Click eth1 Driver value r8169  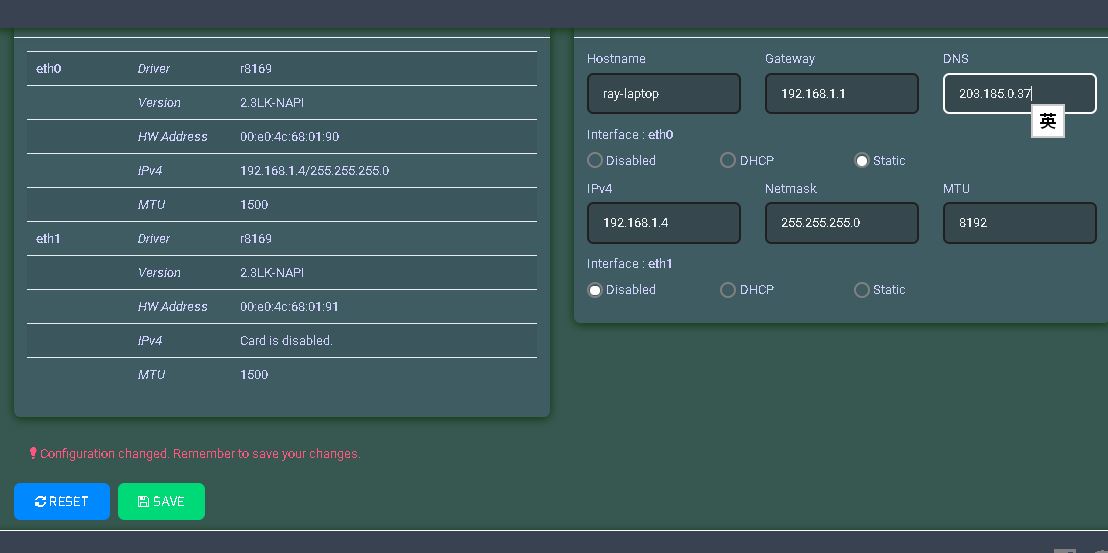tap(256, 239)
